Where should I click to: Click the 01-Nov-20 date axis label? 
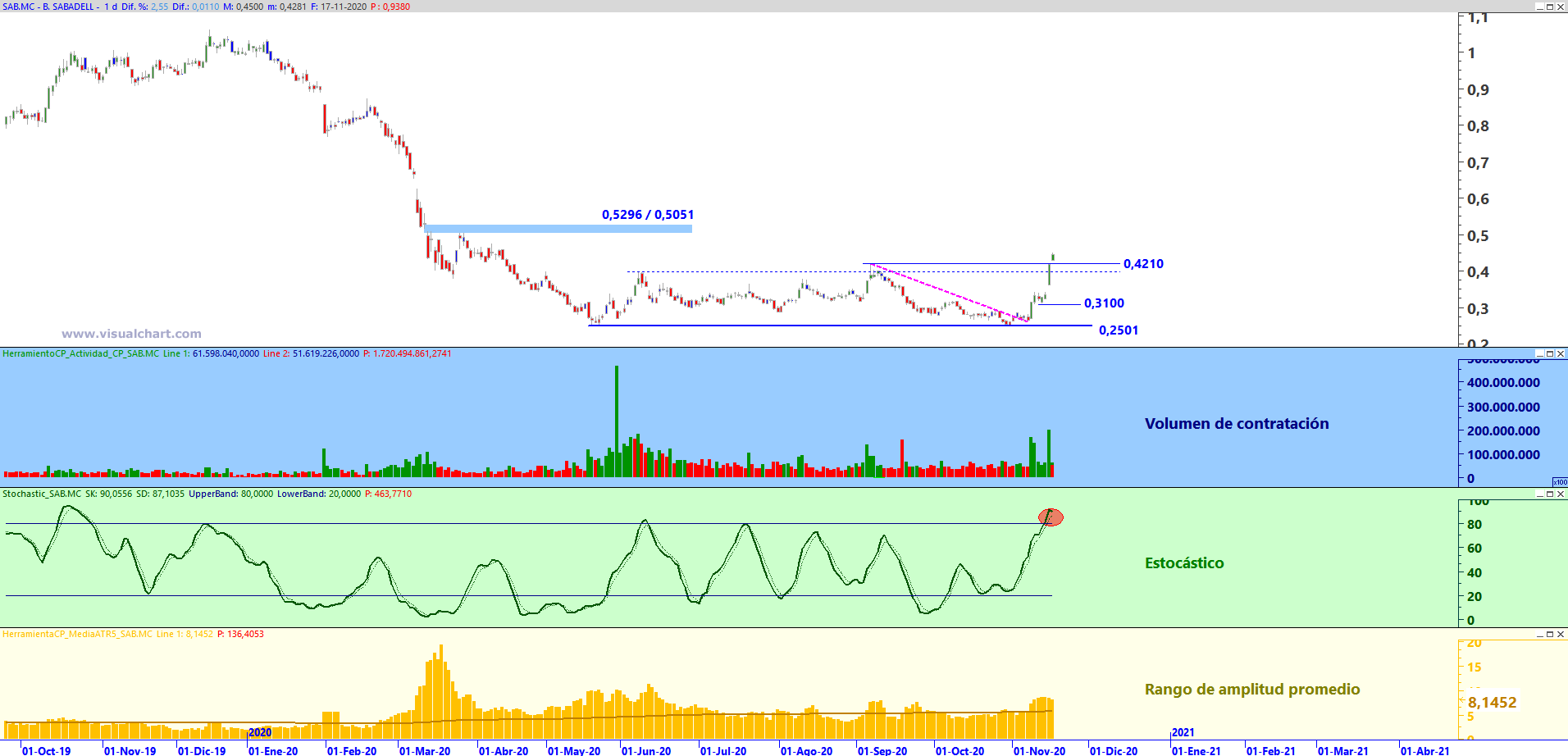click(x=1039, y=750)
